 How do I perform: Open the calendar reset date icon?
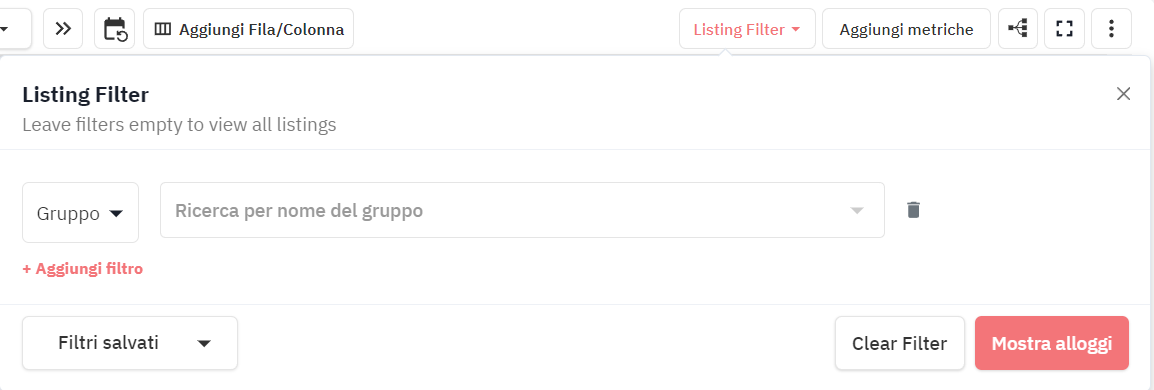coord(115,29)
